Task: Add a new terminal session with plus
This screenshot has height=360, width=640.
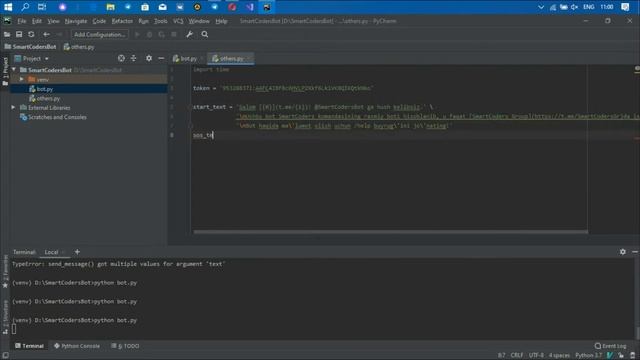Action: 77,252
